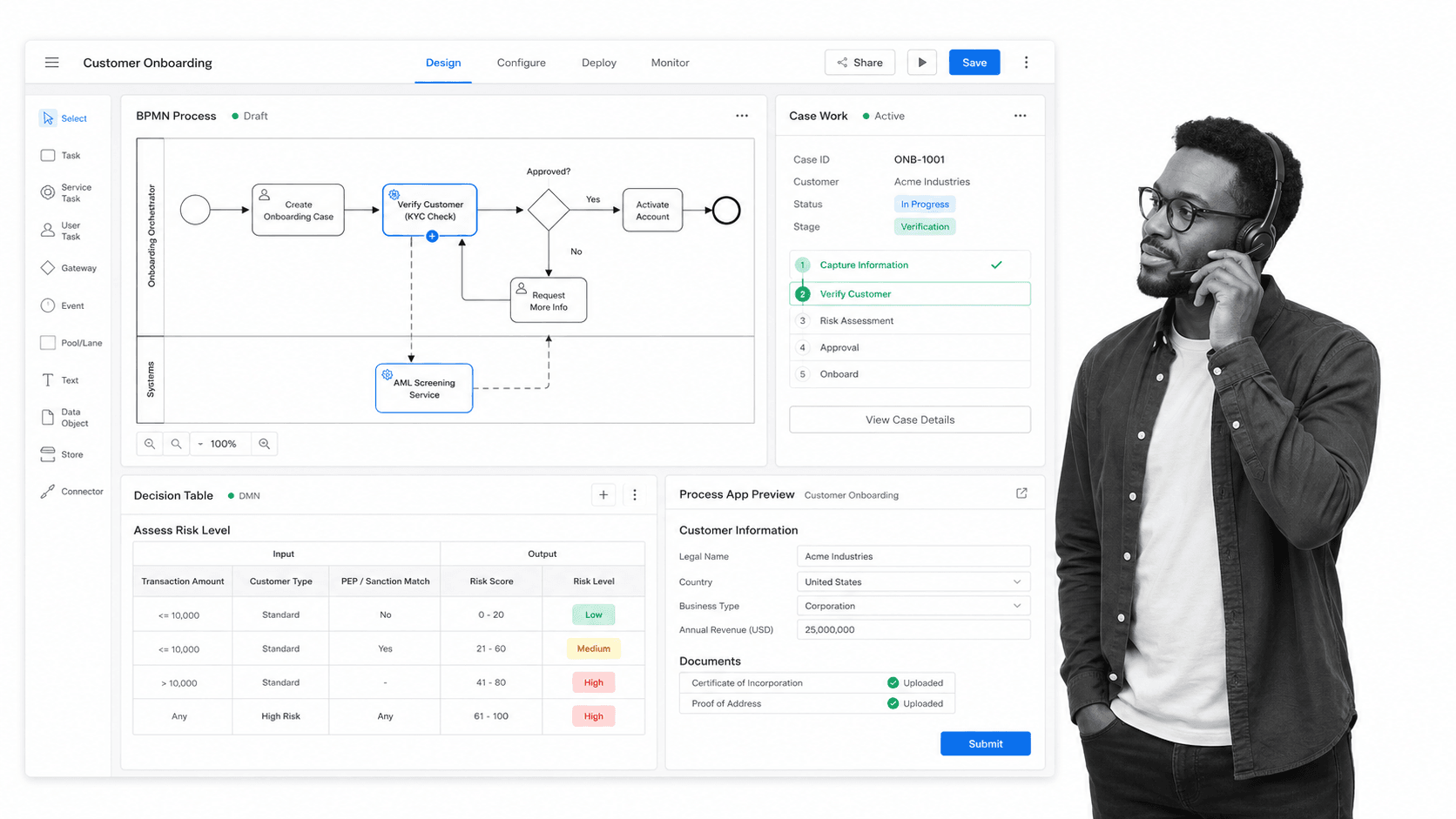Click the Annual Revenue input field
The width and height of the screenshot is (1456, 819).
913,629
